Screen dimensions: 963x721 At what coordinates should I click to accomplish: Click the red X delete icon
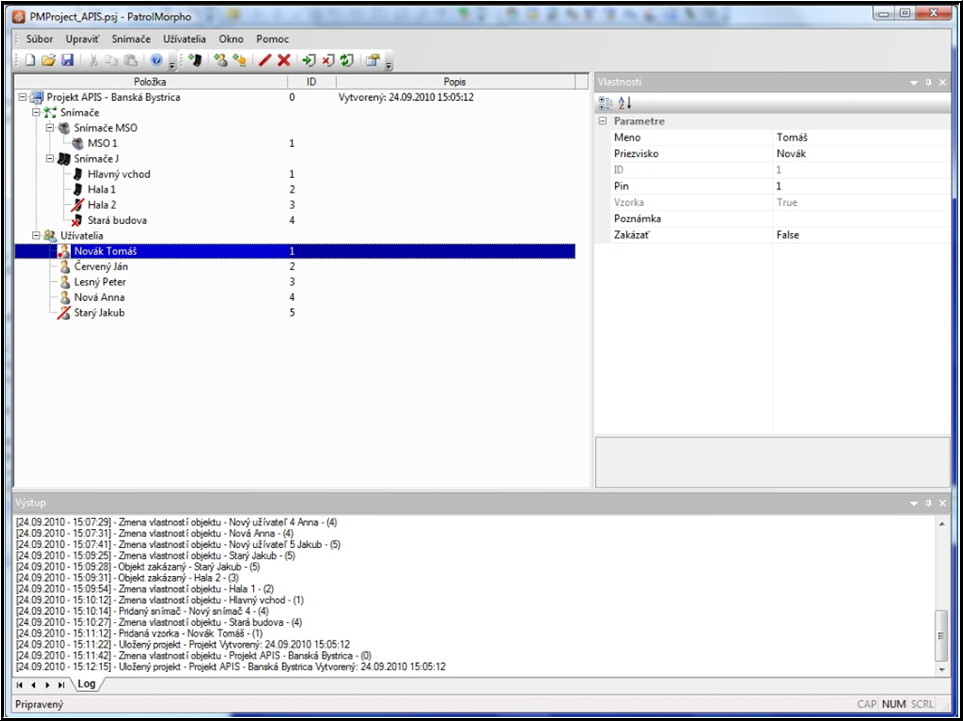[284, 61]
